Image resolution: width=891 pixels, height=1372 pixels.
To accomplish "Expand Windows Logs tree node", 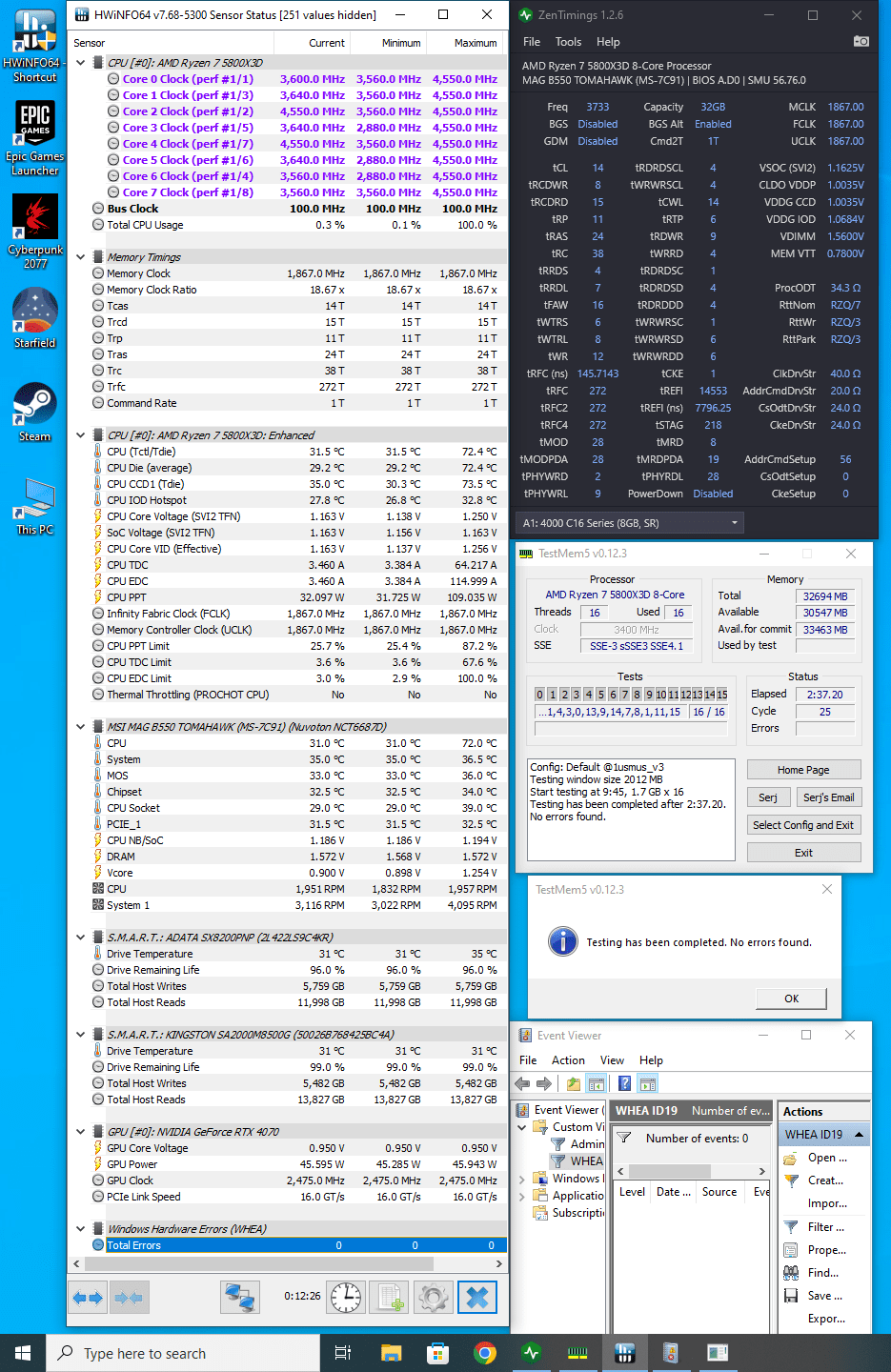I will click(522, 1179).
